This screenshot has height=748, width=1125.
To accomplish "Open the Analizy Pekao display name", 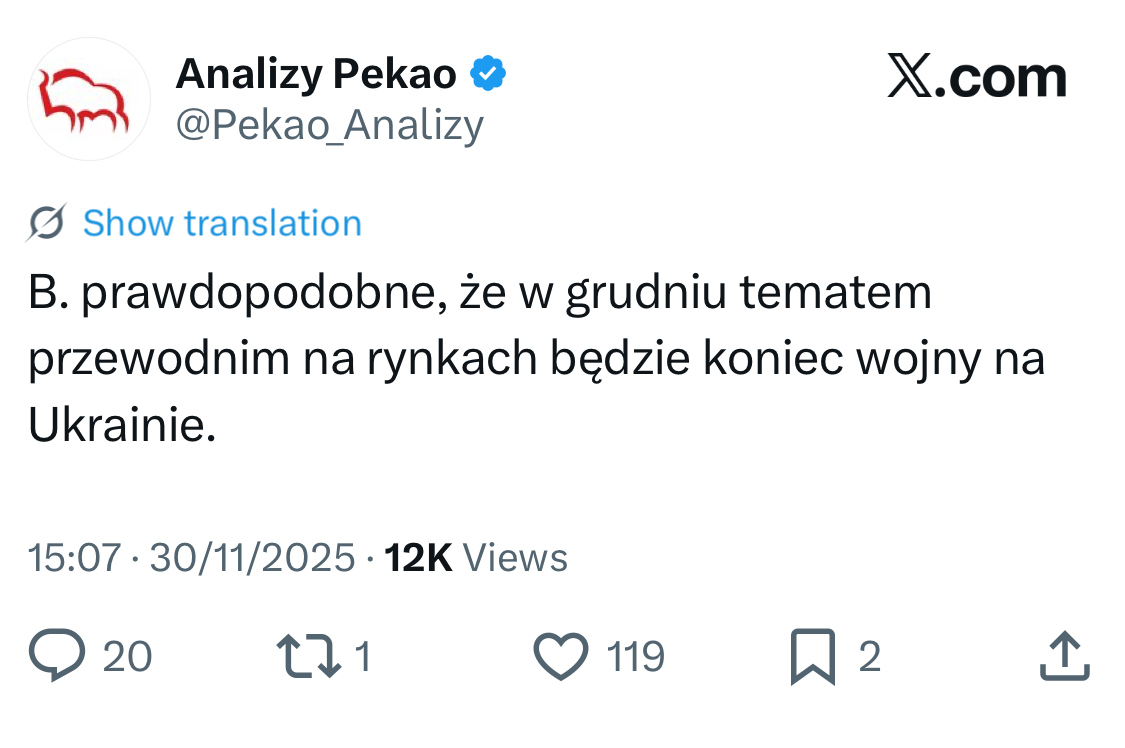I will point(316,74).
